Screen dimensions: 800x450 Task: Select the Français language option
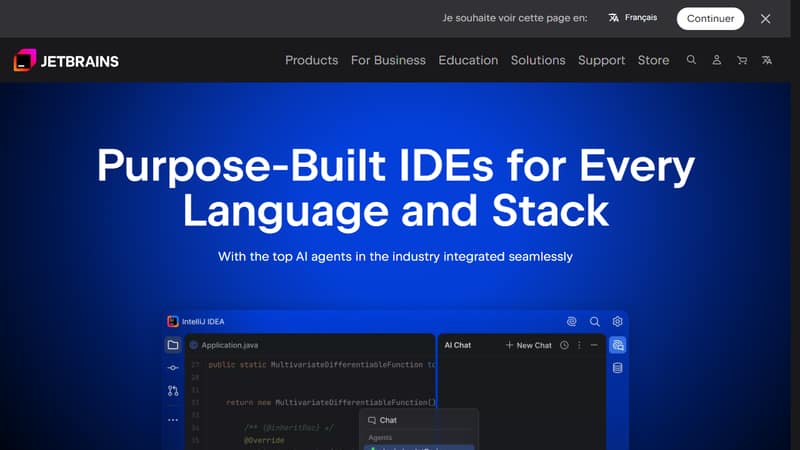pyautogui.click(x=633, y=18)
